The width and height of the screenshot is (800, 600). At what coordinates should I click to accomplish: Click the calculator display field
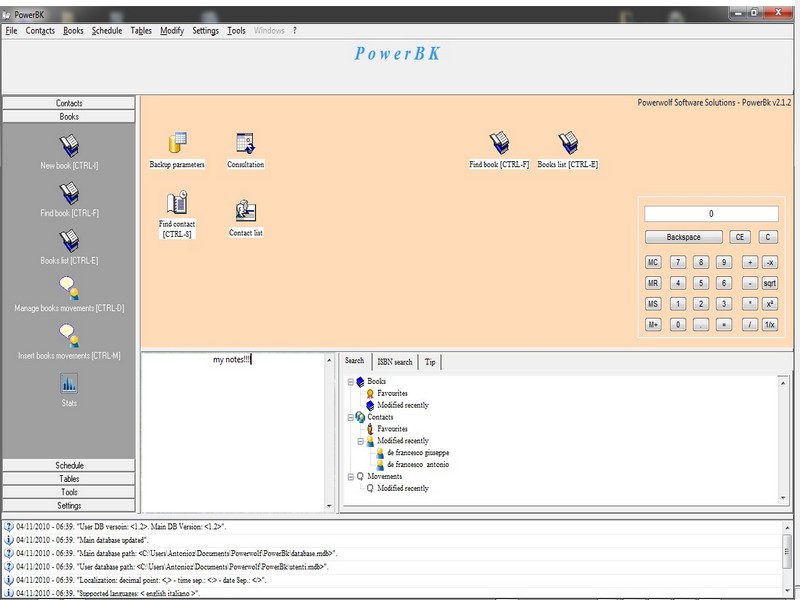pyautogui.click(x=711, y=214)
